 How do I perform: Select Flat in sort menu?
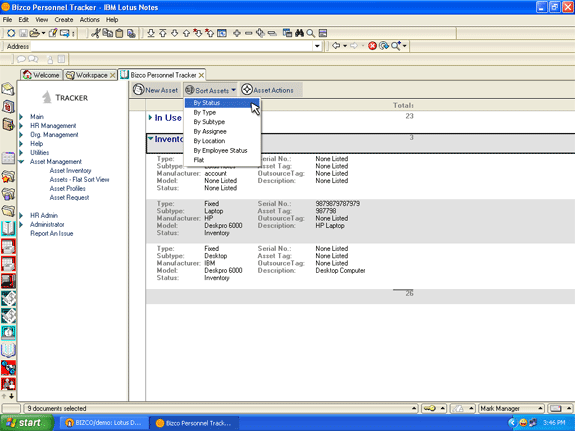[x=222, y=160]
